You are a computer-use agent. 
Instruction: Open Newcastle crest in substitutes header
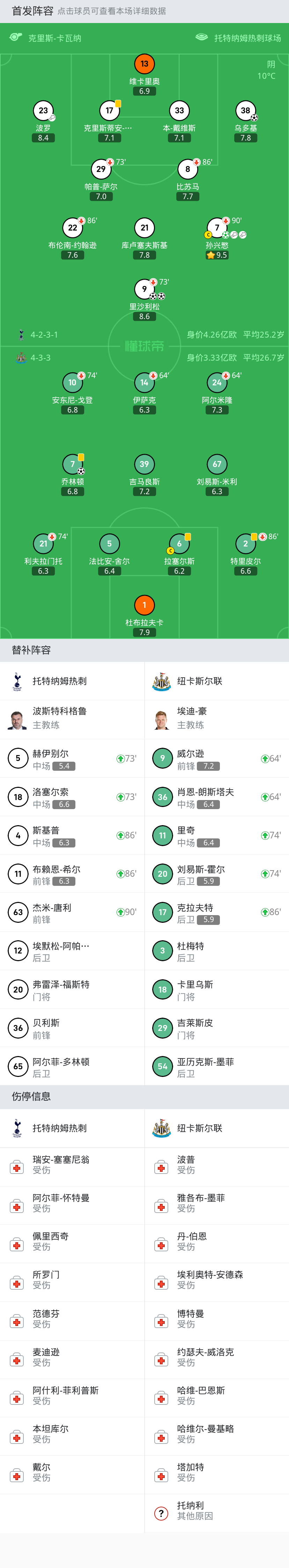[162, 682]
